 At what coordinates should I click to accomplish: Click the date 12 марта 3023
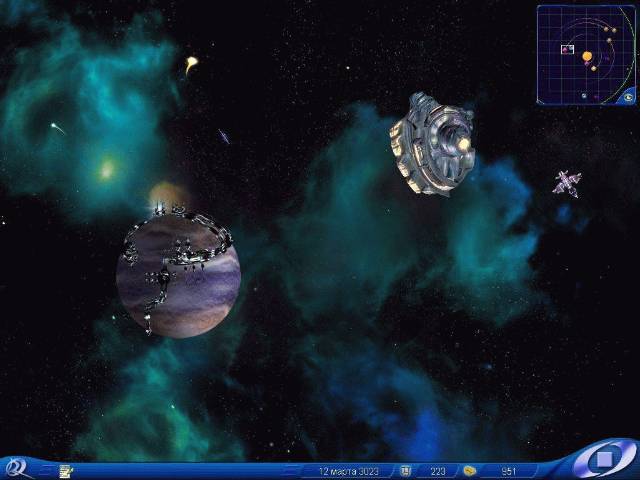point(348,471)
